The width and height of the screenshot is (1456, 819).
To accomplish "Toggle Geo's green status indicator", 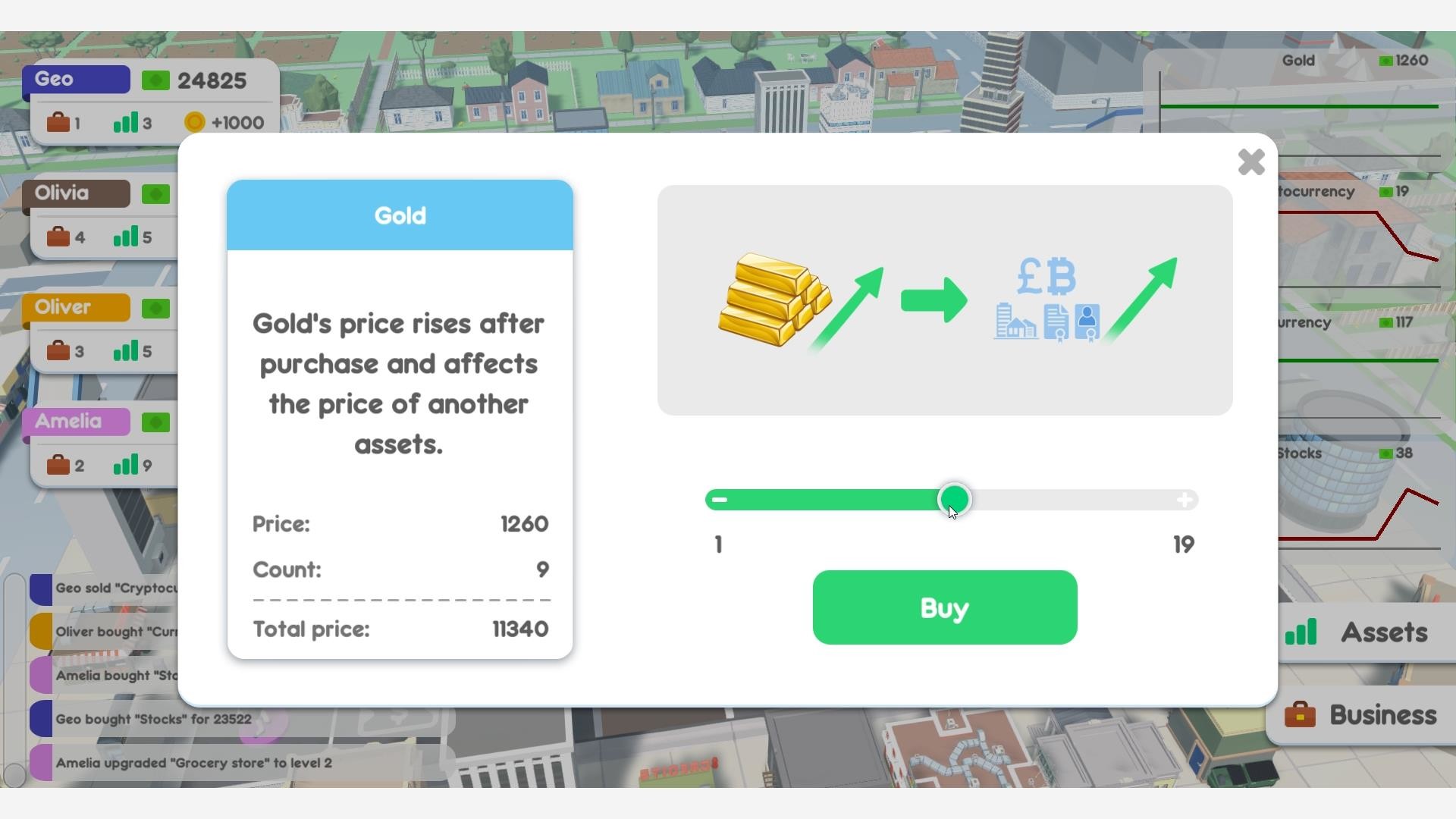I will point(155,80).
